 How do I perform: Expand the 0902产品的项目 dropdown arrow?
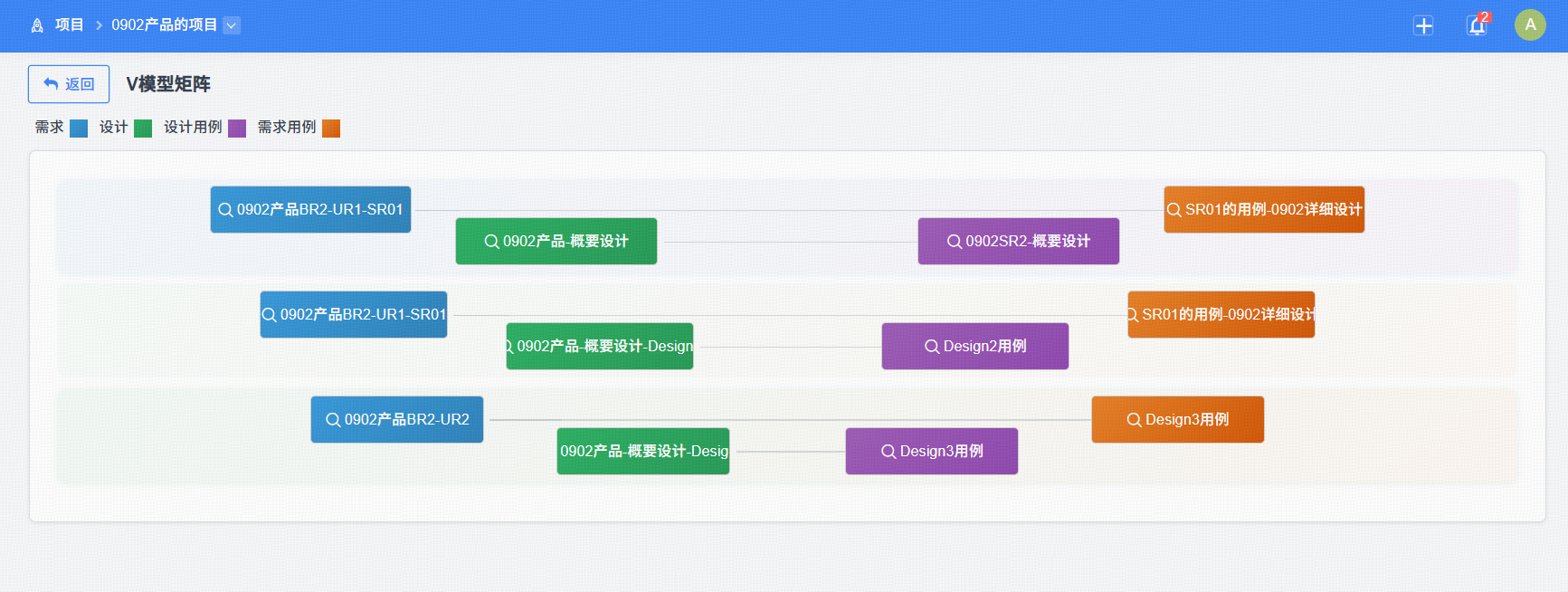232,25
